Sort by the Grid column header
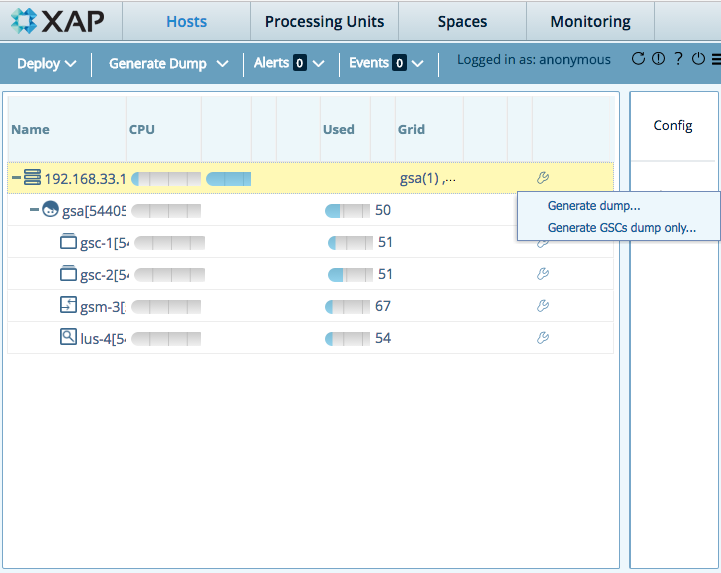This screenshot has width=721, height=573. point(429,129)
